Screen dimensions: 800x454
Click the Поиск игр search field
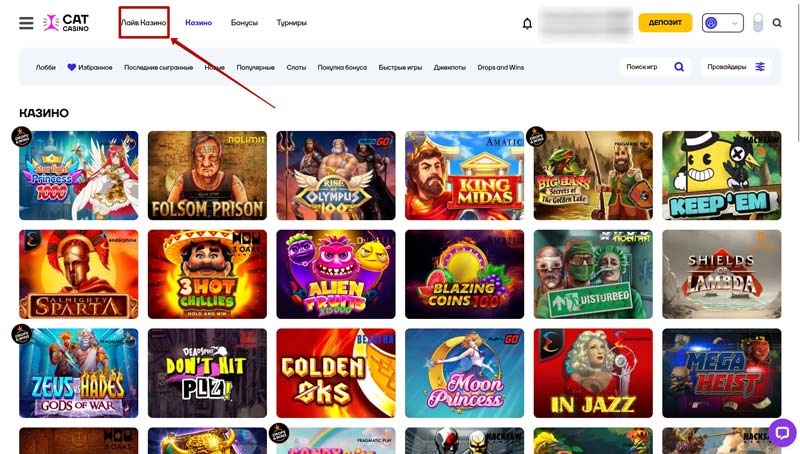[x=642, y=67]
